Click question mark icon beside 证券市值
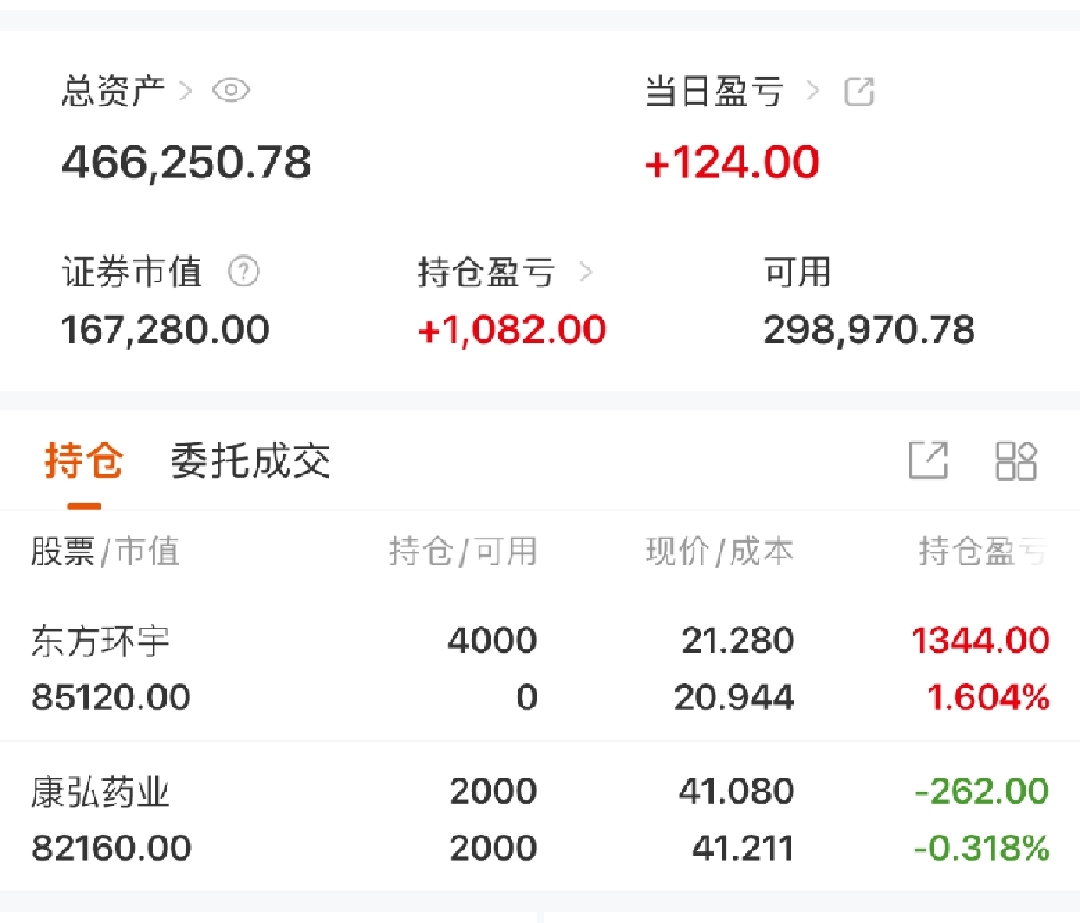 (243, 271)
